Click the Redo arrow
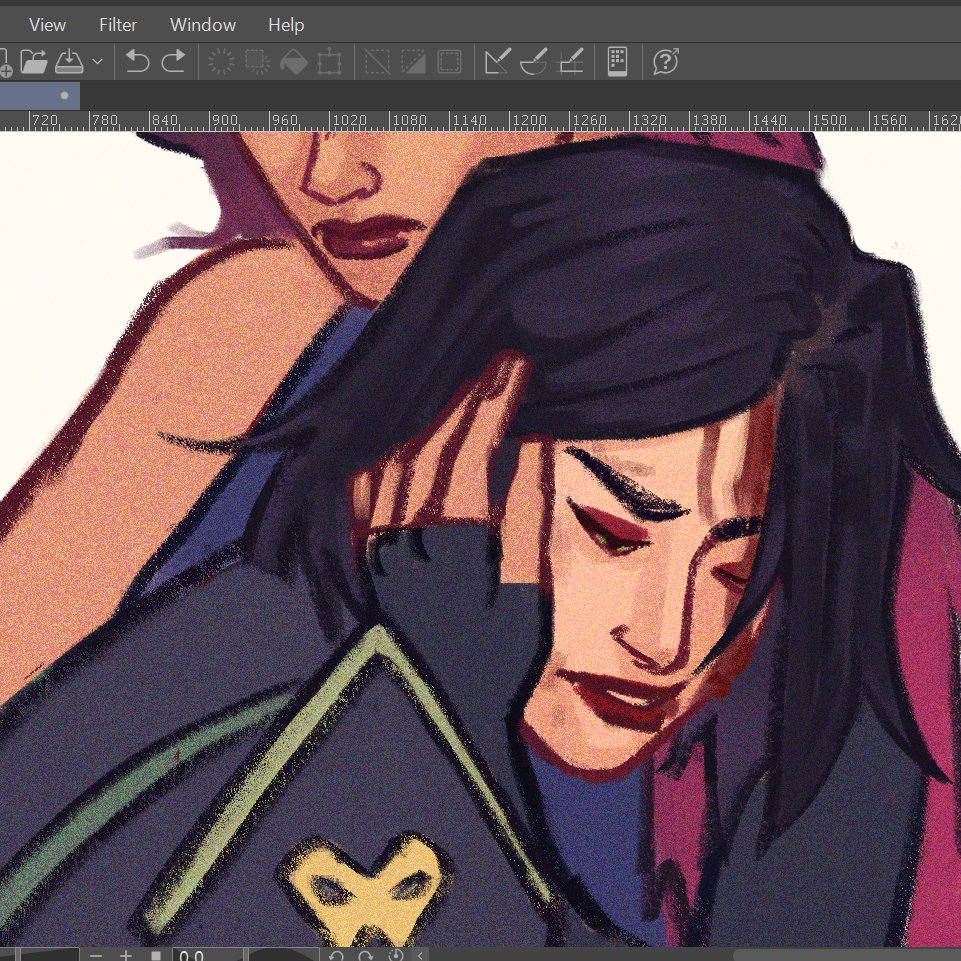The width and height of the screenshot is (961, 961). point(173,62)
